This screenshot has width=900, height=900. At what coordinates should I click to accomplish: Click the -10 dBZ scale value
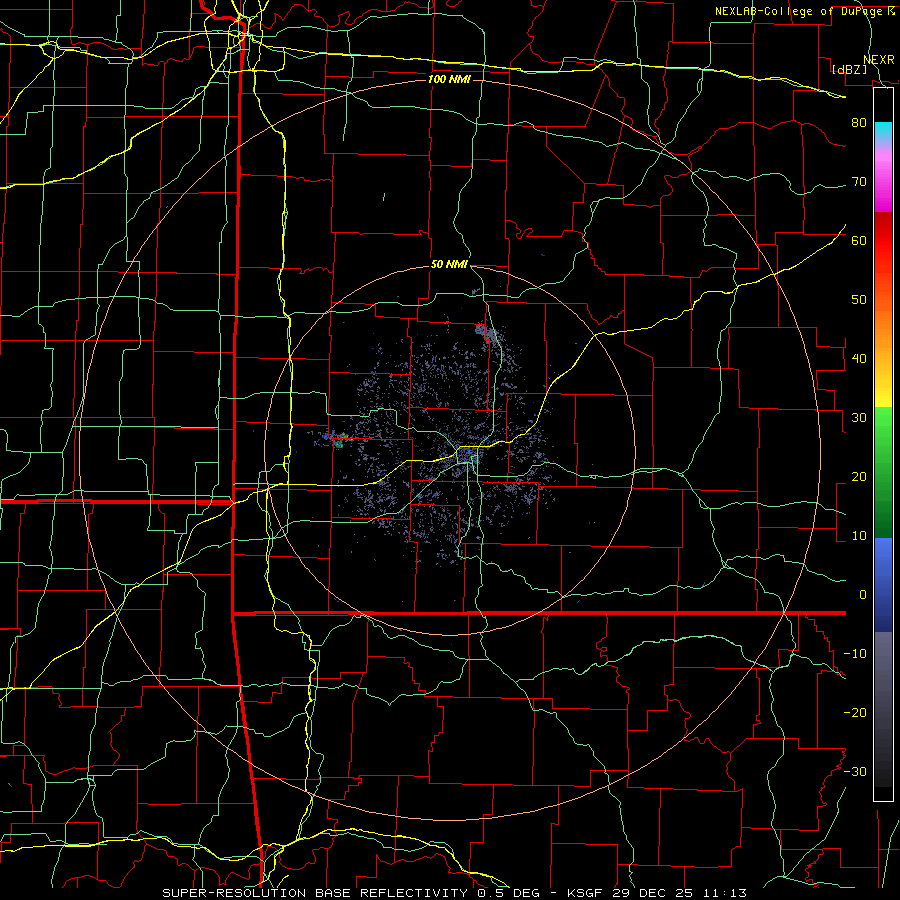click(x=855, y=654)
